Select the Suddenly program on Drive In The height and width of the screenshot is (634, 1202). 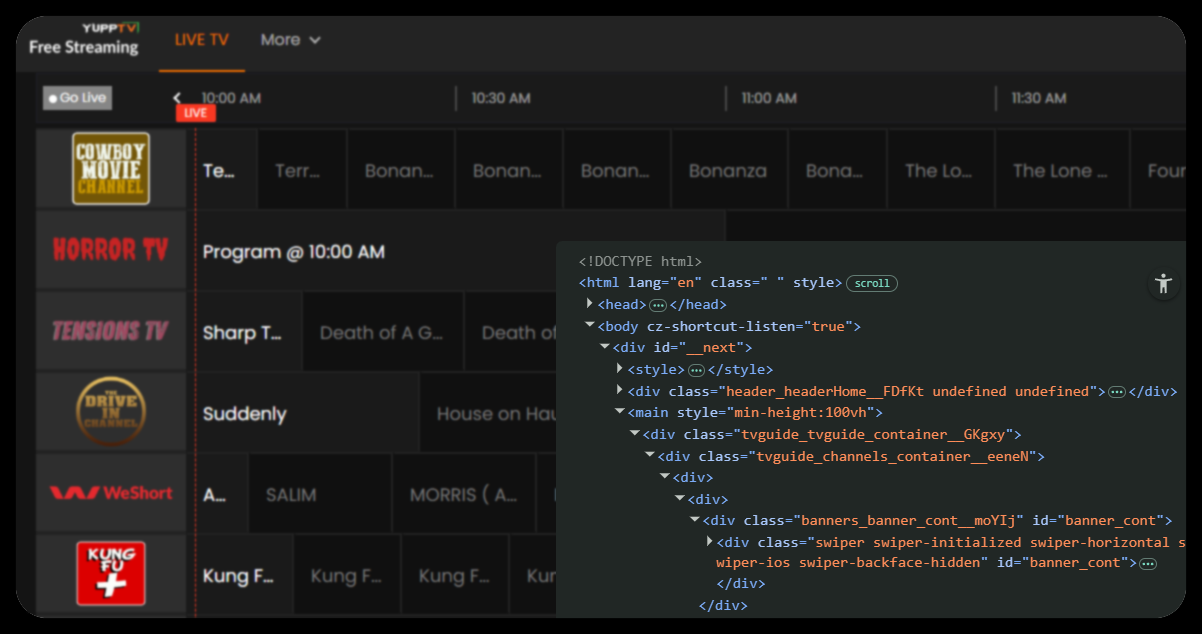click(x=245, y=414)
